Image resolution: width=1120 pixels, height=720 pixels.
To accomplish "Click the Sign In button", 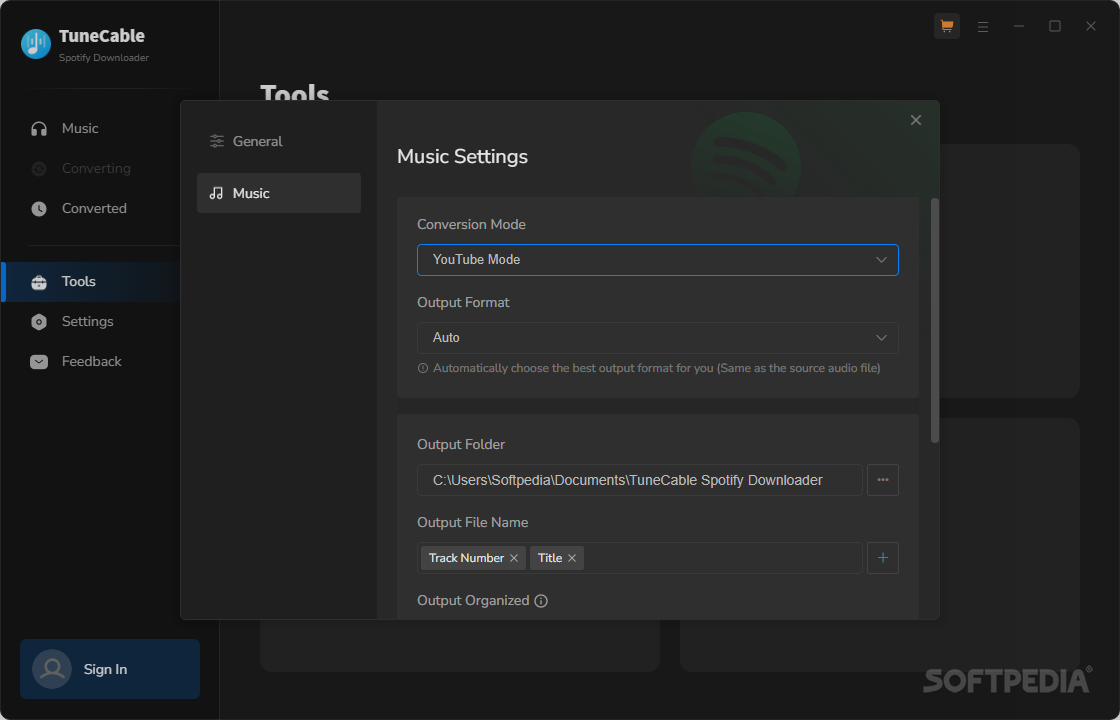I will 110,669.
